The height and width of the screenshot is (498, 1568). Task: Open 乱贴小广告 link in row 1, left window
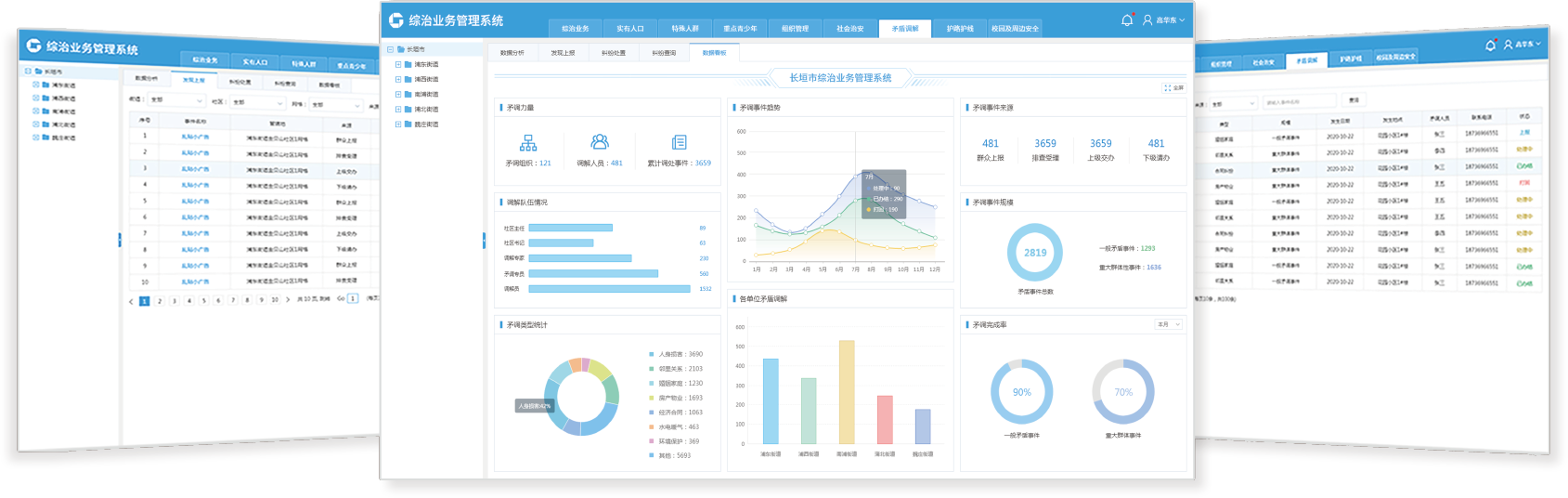click(x=195, y=137)
